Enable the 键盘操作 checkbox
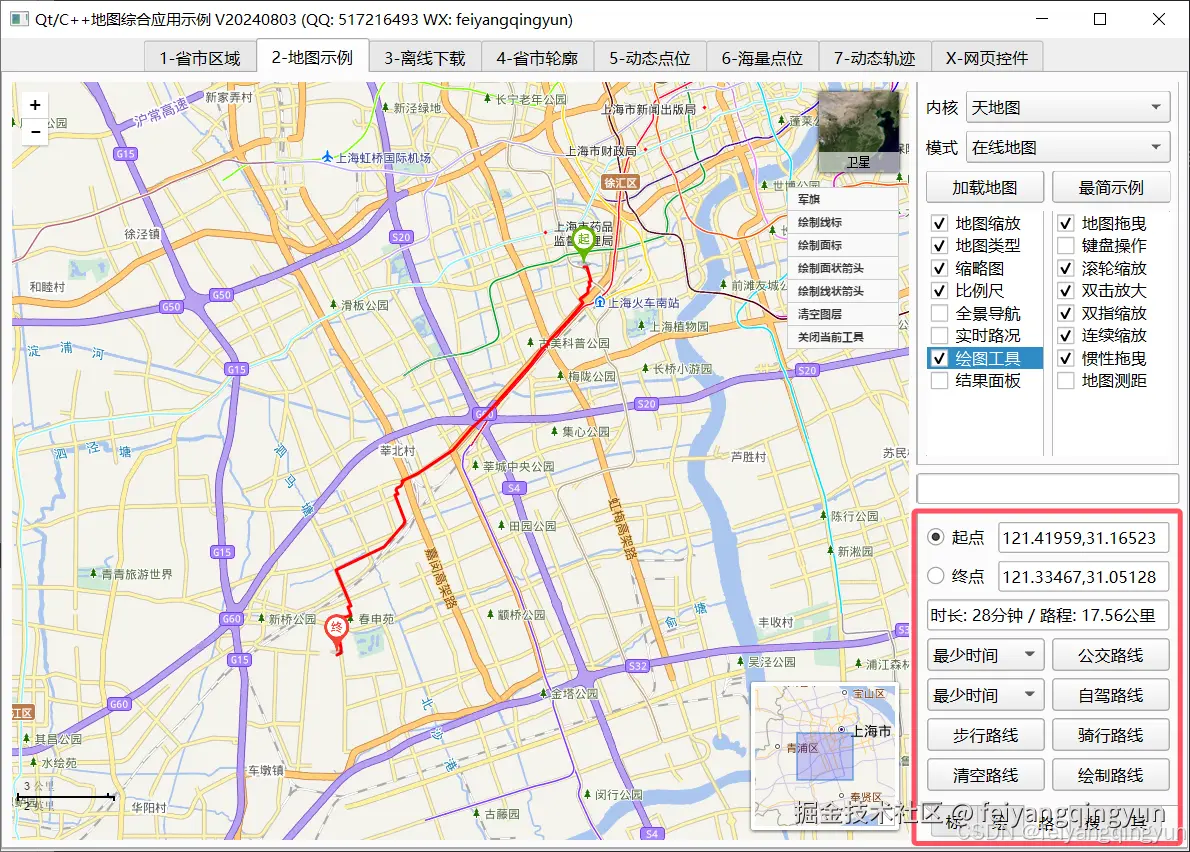 coord(1067,245)
